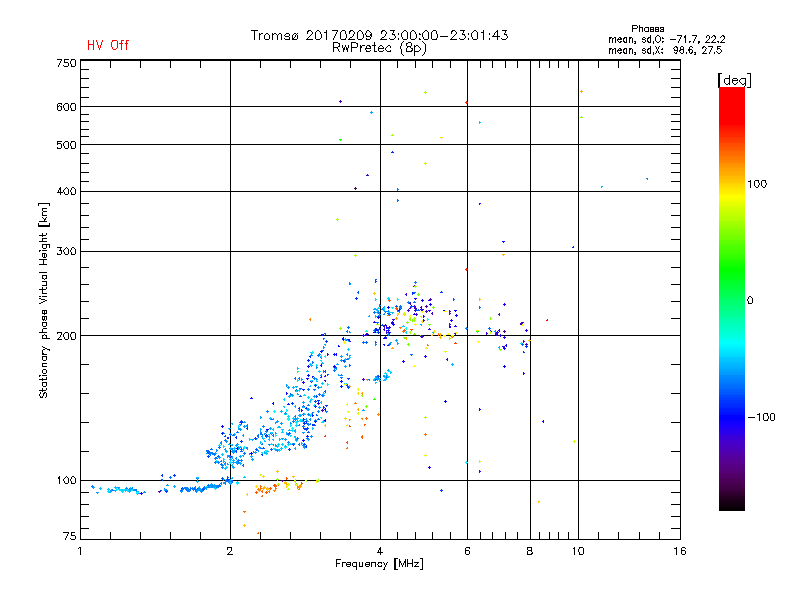Click the y-axis tick label '500'
The image size is (800, 600).
[66, 145]
